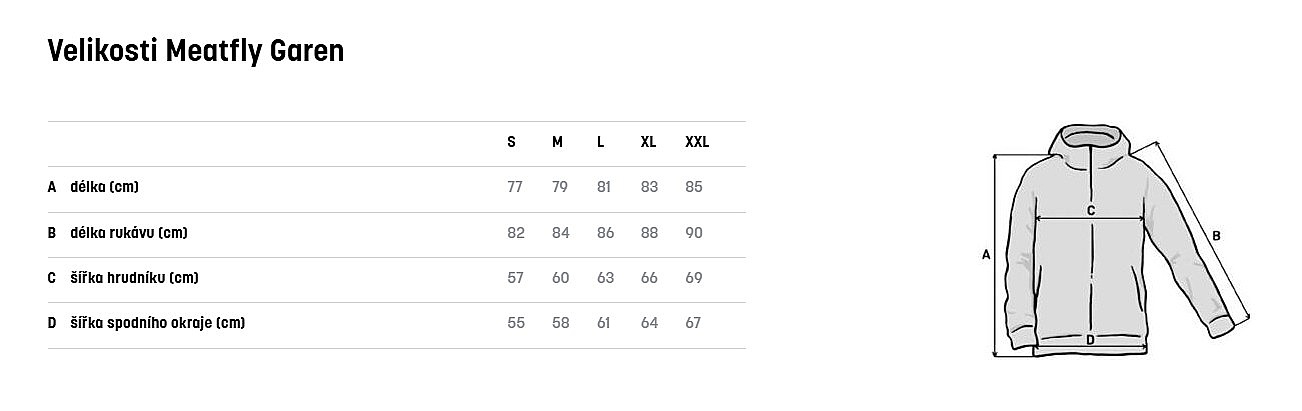Select the XL size column header
Viewport: 1302px width, 411px height.
(648, 142)
